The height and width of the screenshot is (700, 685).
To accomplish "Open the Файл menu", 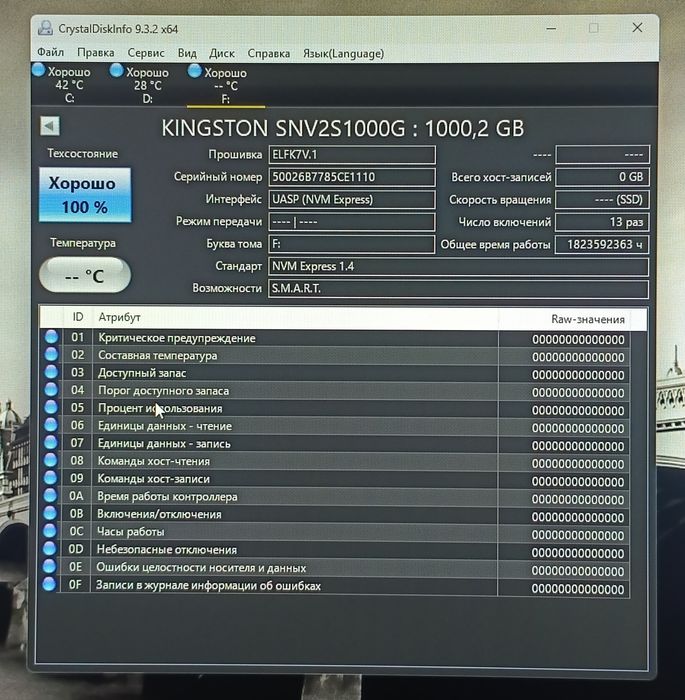I will (50, 52).
